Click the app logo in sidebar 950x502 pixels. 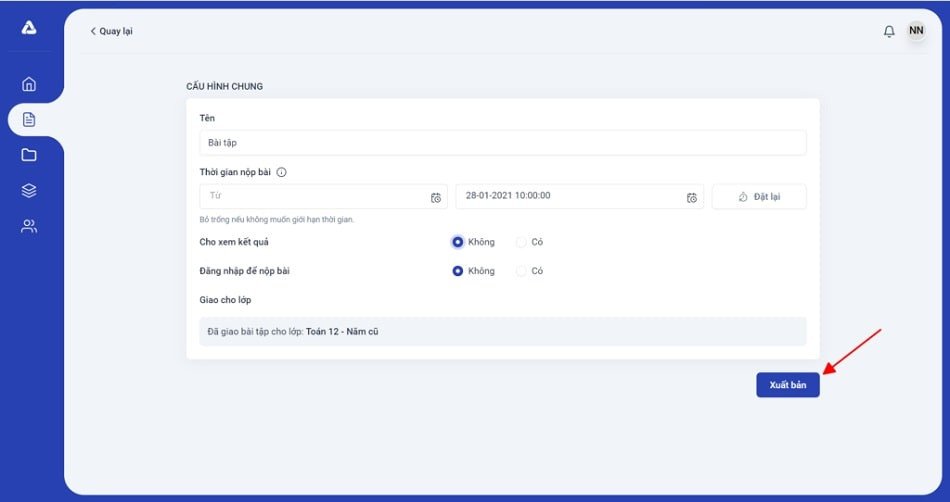coord(28,28)
